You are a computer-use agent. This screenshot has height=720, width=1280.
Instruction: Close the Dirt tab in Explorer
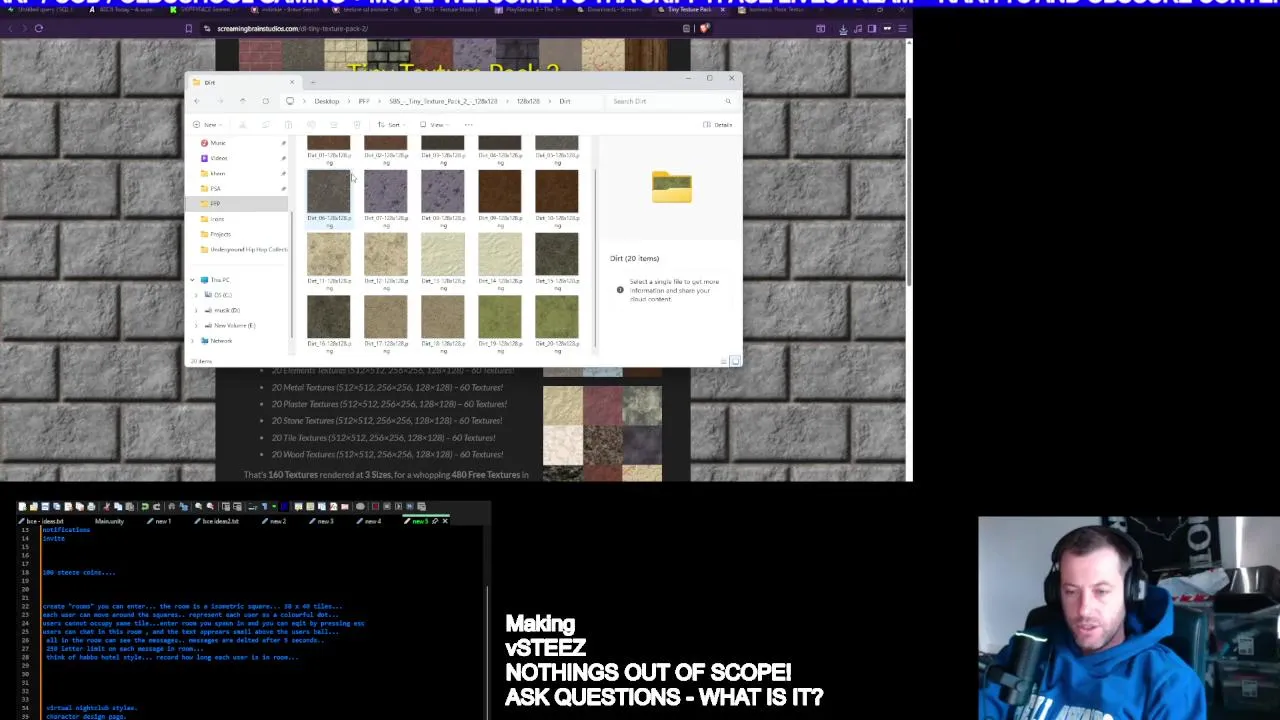click(292, 82)
